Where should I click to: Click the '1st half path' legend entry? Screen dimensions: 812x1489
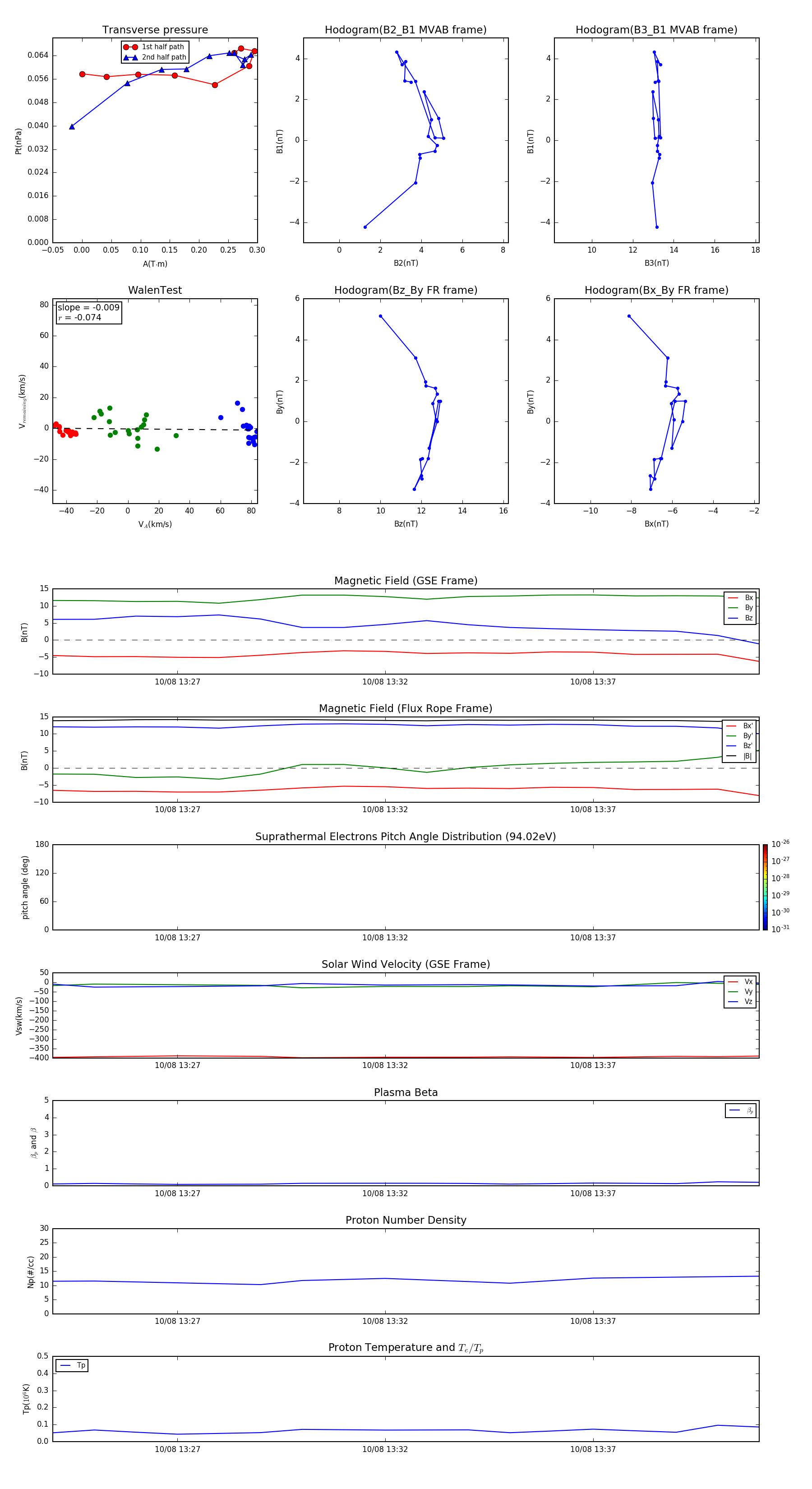tap(154, 47)
